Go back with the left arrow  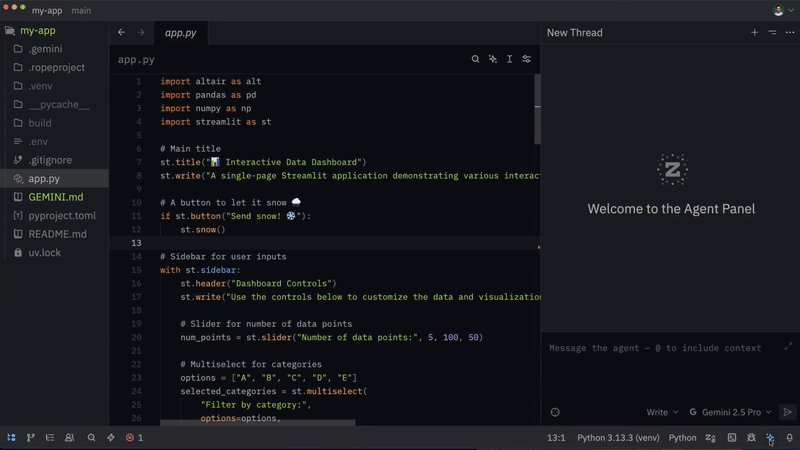pos(121,32)
